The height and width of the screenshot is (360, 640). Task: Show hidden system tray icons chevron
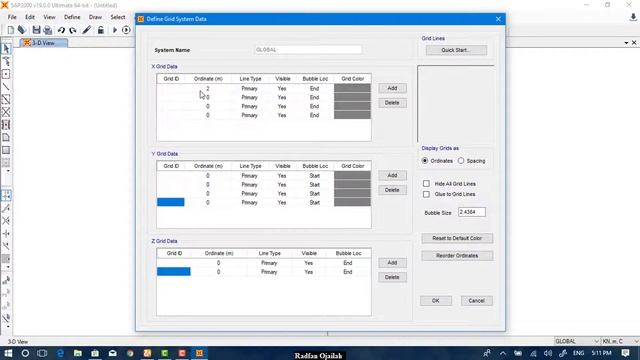(502, 353)
